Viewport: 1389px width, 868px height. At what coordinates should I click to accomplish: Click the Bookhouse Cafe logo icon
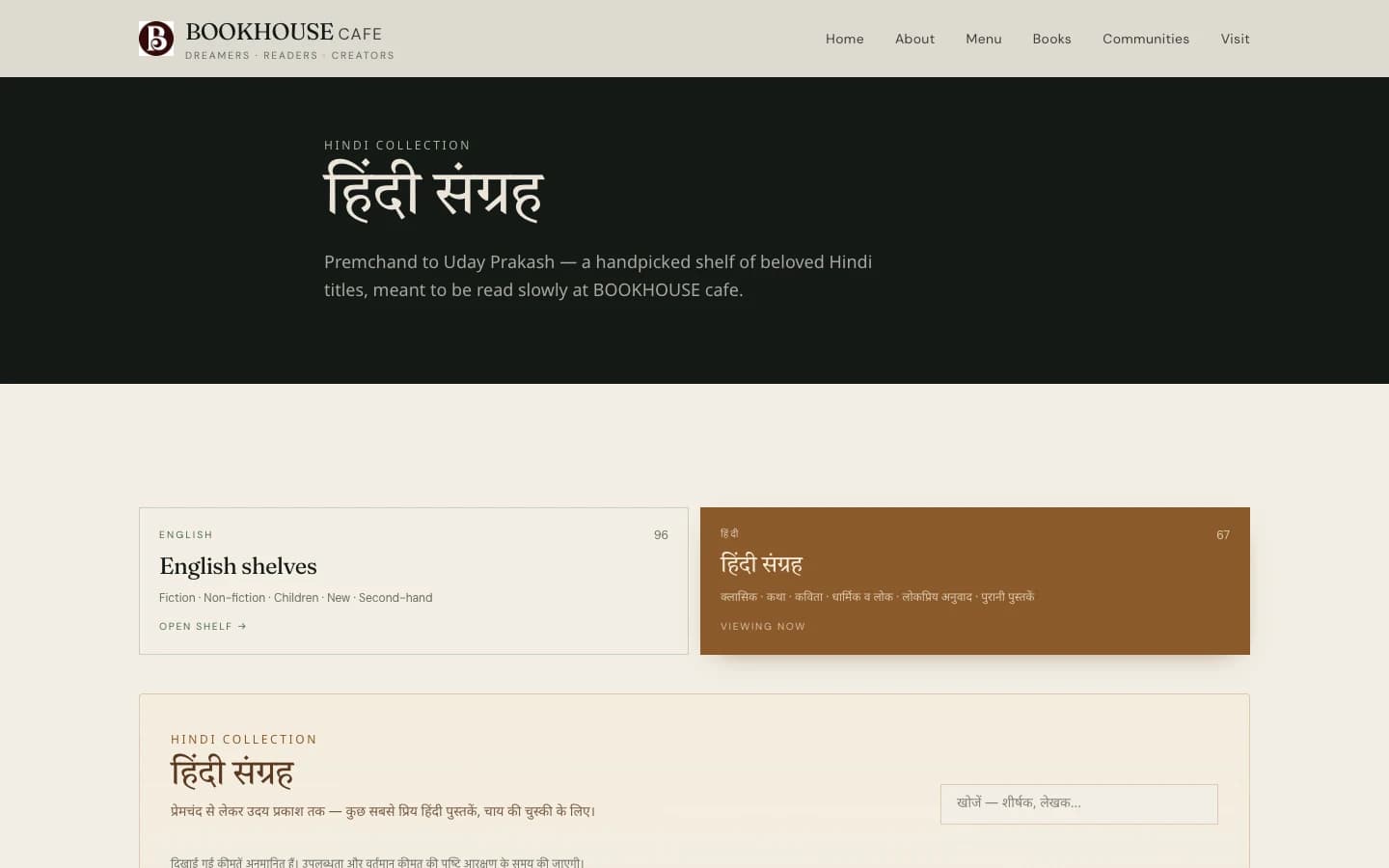(x=156, y=39)
